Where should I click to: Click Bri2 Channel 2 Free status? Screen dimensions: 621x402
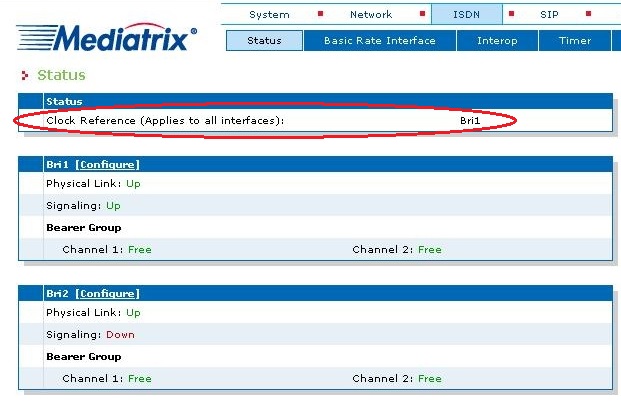(x=430, y=379)
